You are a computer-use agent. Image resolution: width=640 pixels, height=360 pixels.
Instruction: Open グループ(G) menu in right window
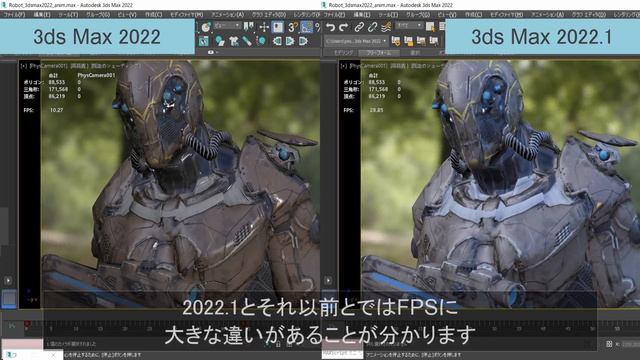tap(418, 14)
